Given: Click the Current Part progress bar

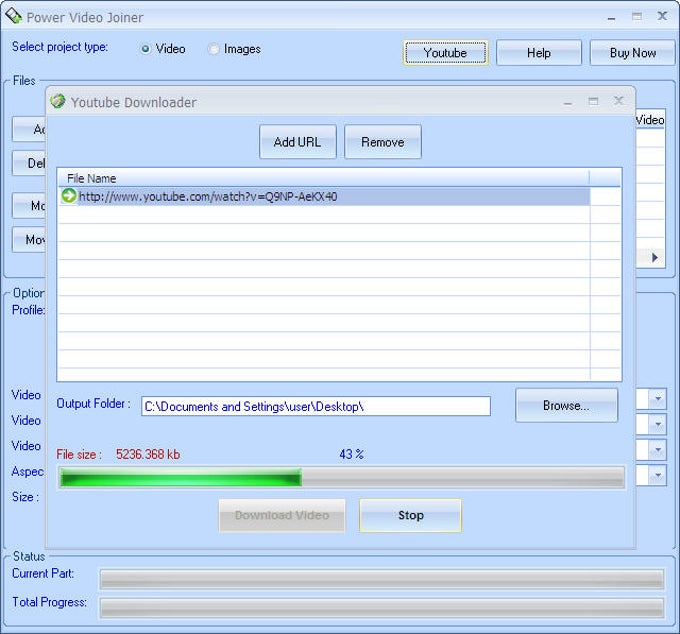Looking at the screenshot, I should click(x=382, y=579).
